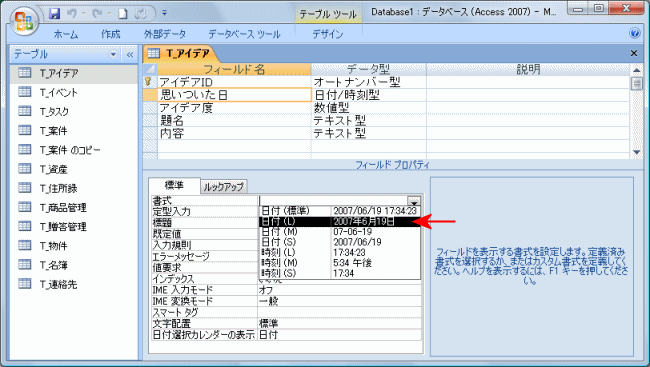
Task: Click the IME 入力モード value オフ
Action: tap(339, 290)
